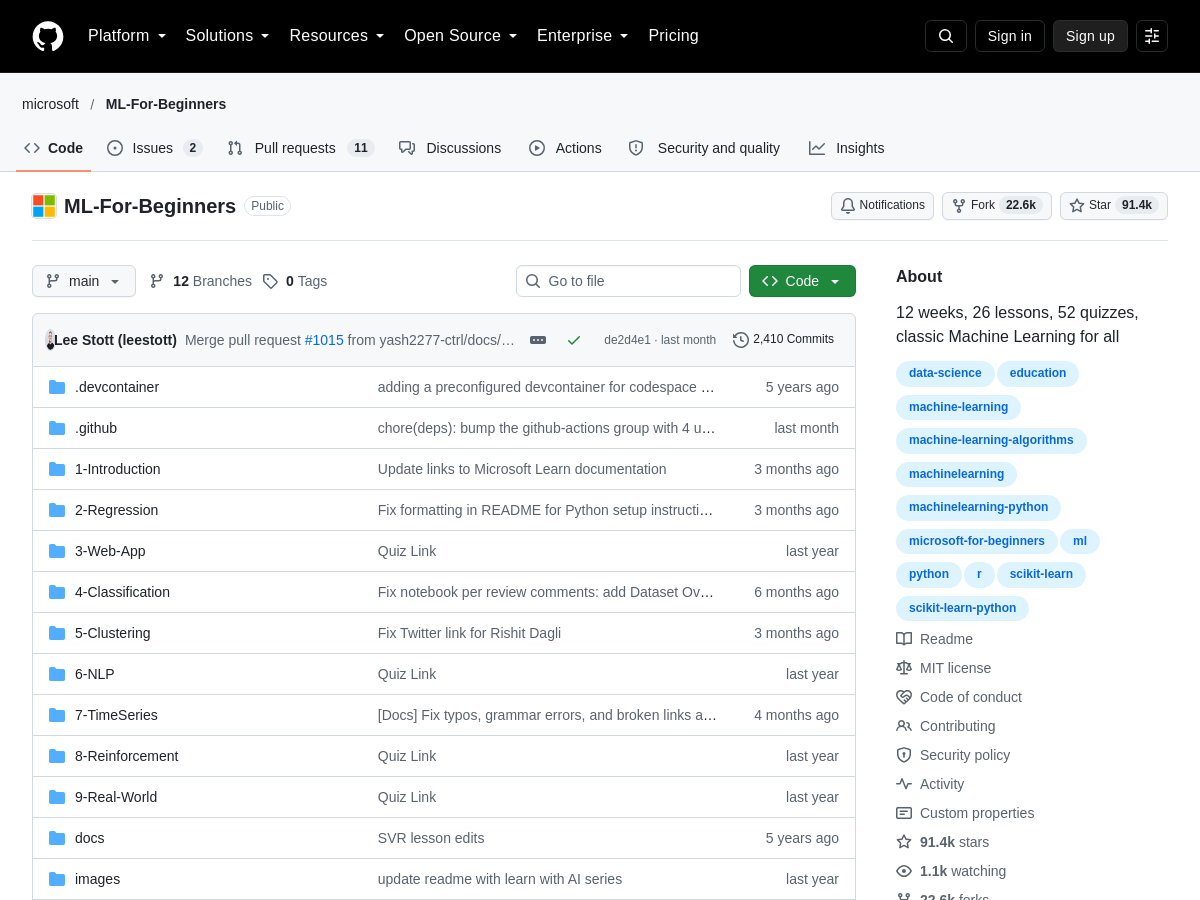Image resolution: width=1200 pixels, height=900 pixels.
Task: Open the appearance settings sliders icon
Action: click(x=1152, y=36)
